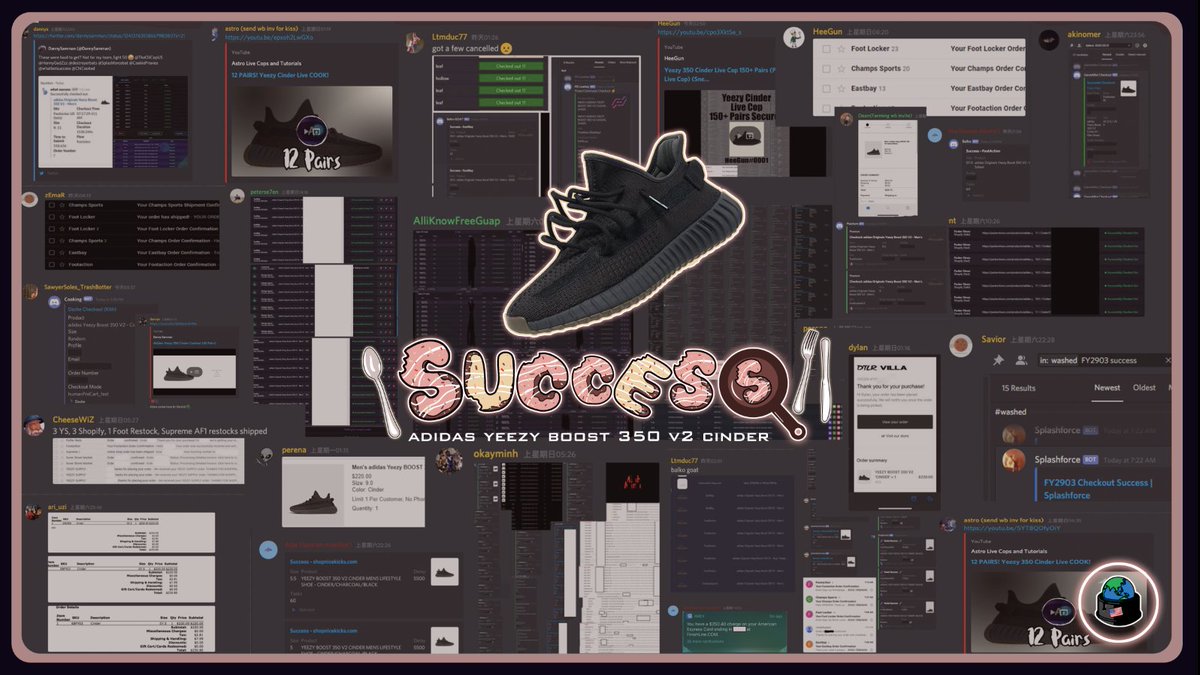Click Savior's profile avatar

tap(961, 345)
